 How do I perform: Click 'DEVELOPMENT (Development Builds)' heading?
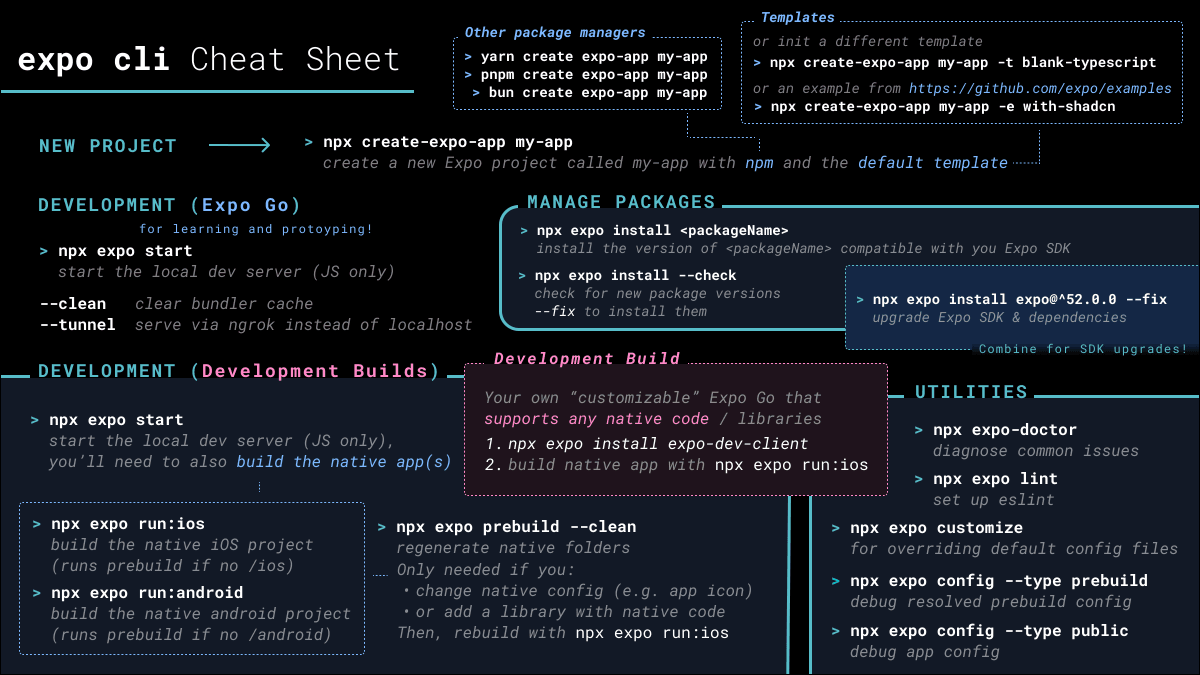pyautogui.click(x=239, y=371)
